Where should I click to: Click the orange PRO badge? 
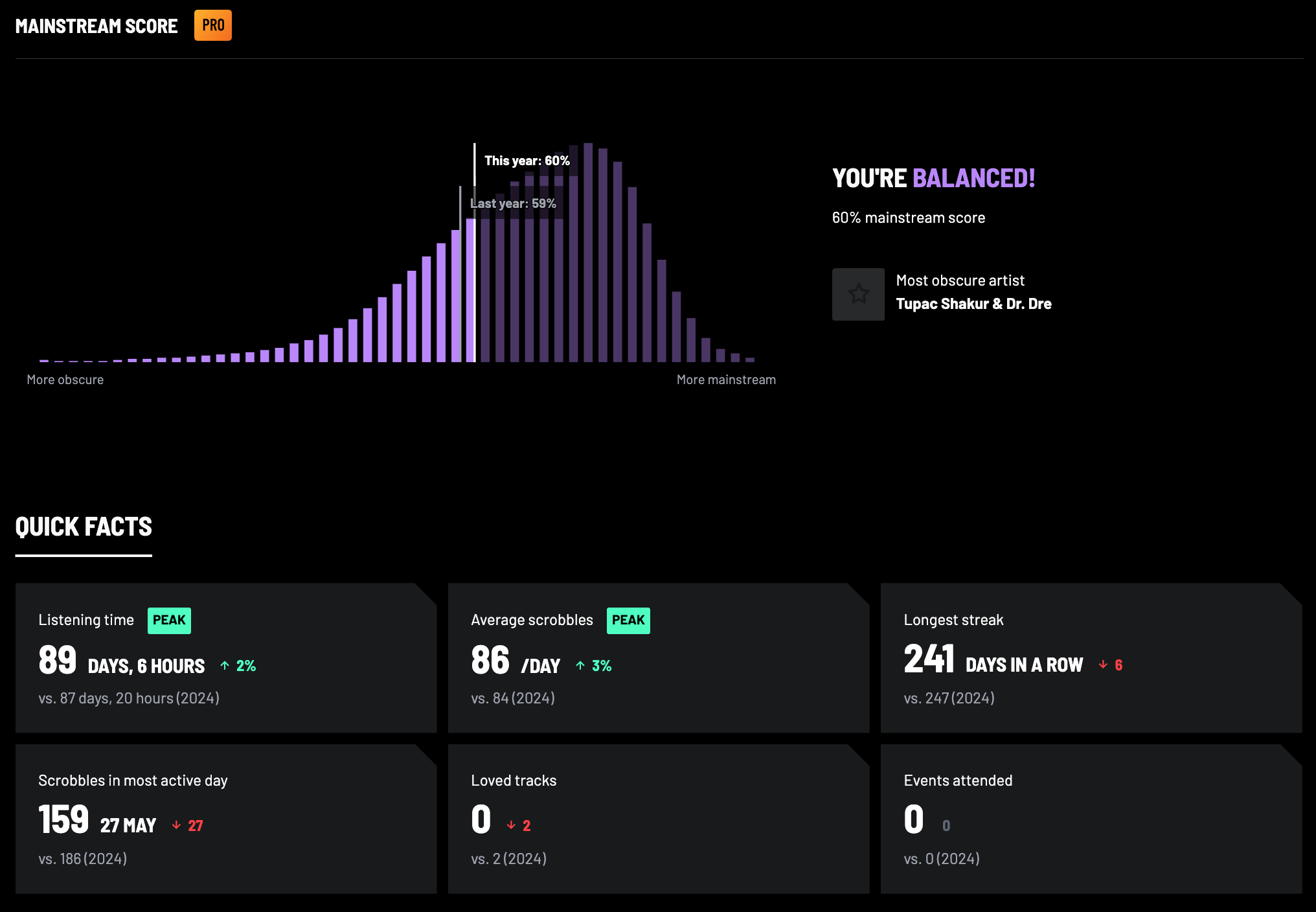(212, 26)
